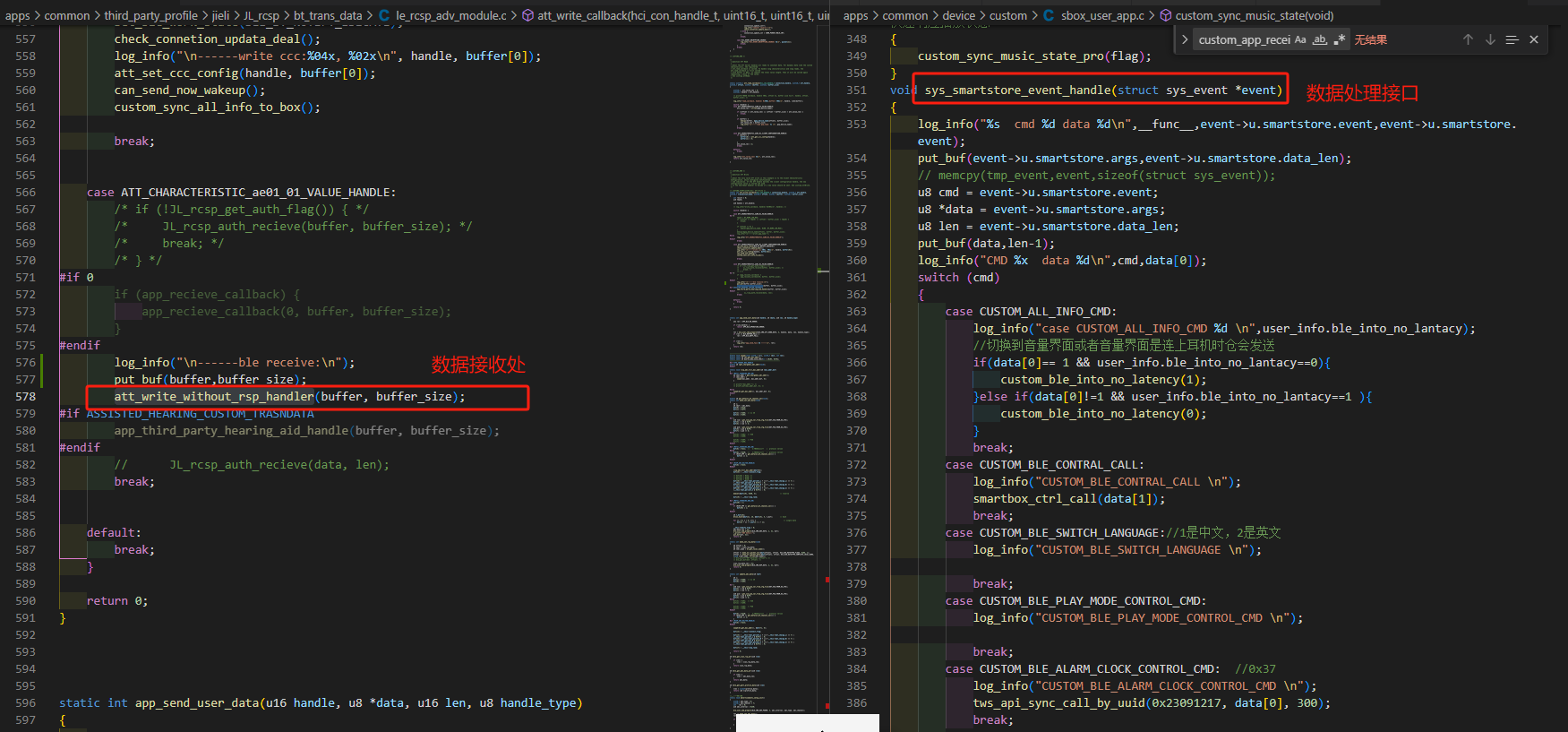The height and width of the screenshot is (732, 1568).
Task: Open le_rcsp_adv_module.c breadcrumb file icon
Action: pyautogui.click(x=384, y=15)
